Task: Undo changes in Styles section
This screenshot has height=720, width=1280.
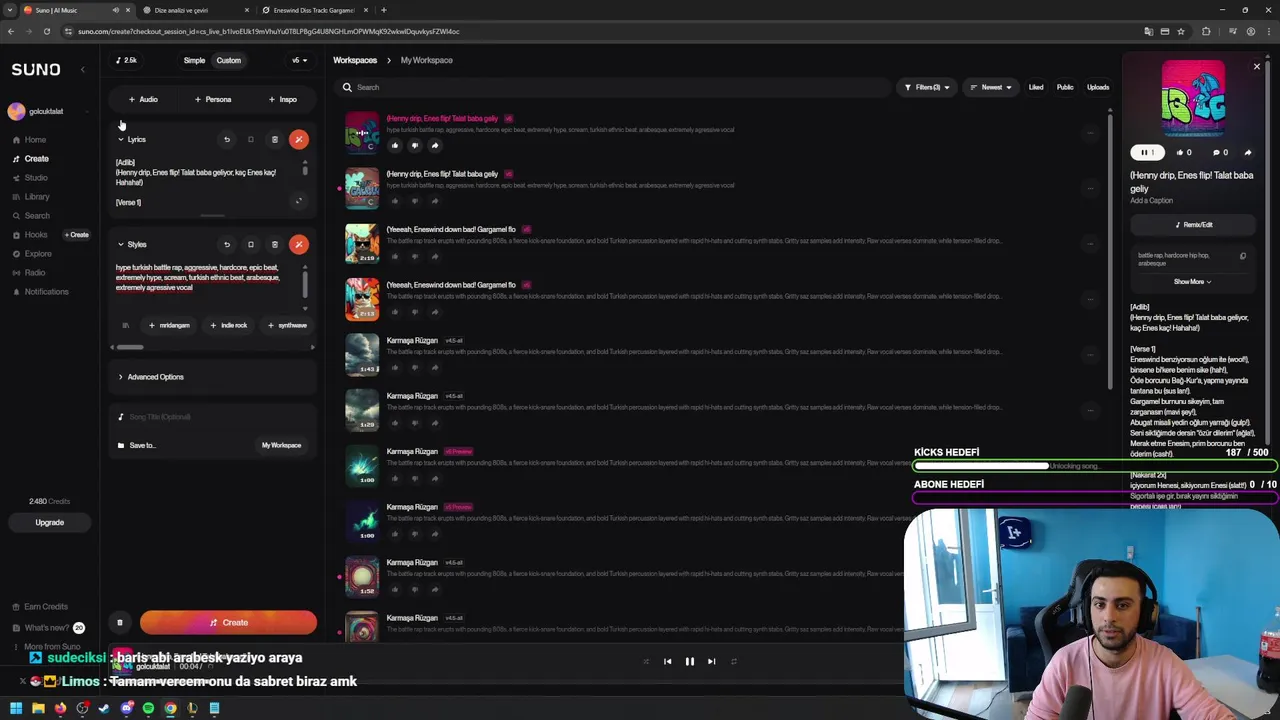Action: (x=227, y=245)
